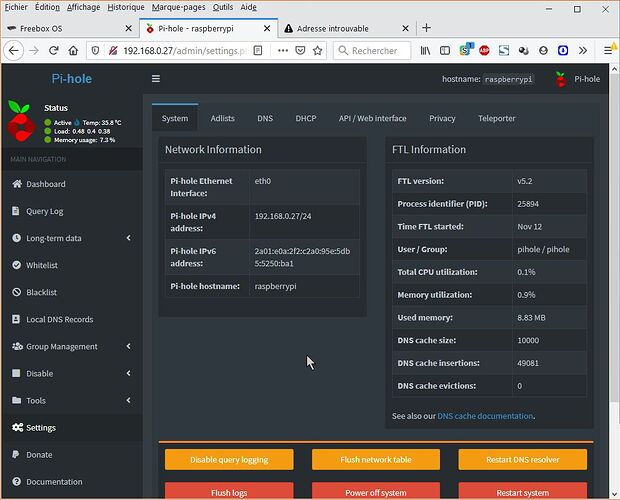
Task: Open the Firefox library icon
Action: click(x=425, y=51)
